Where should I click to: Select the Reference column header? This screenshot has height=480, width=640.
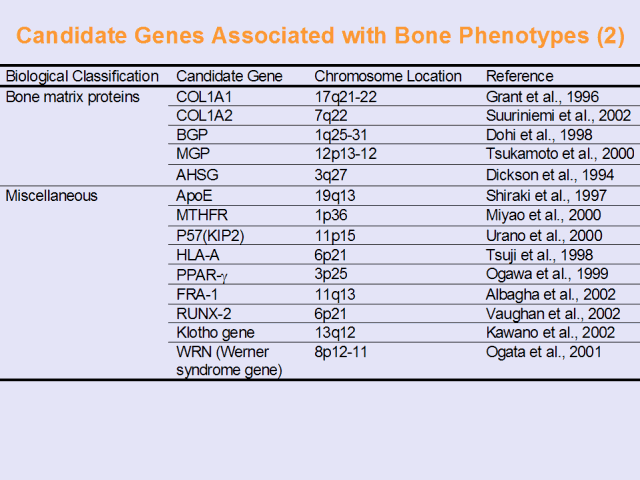click(519, 76)
